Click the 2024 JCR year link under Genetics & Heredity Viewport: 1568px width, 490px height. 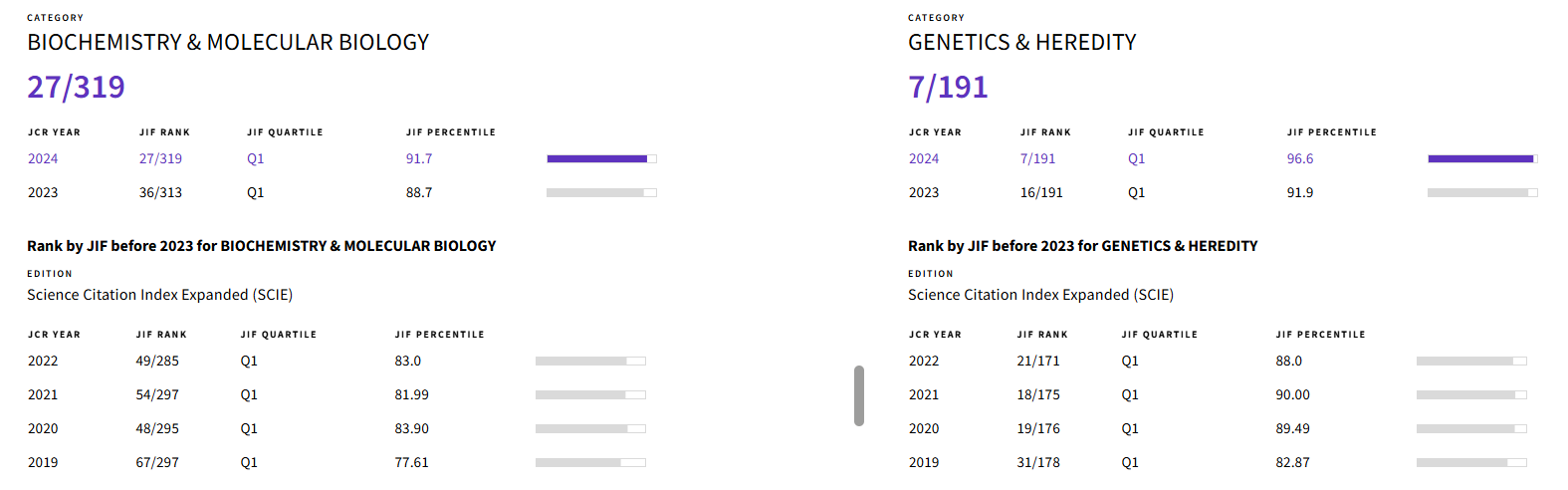tap(924, 159)
